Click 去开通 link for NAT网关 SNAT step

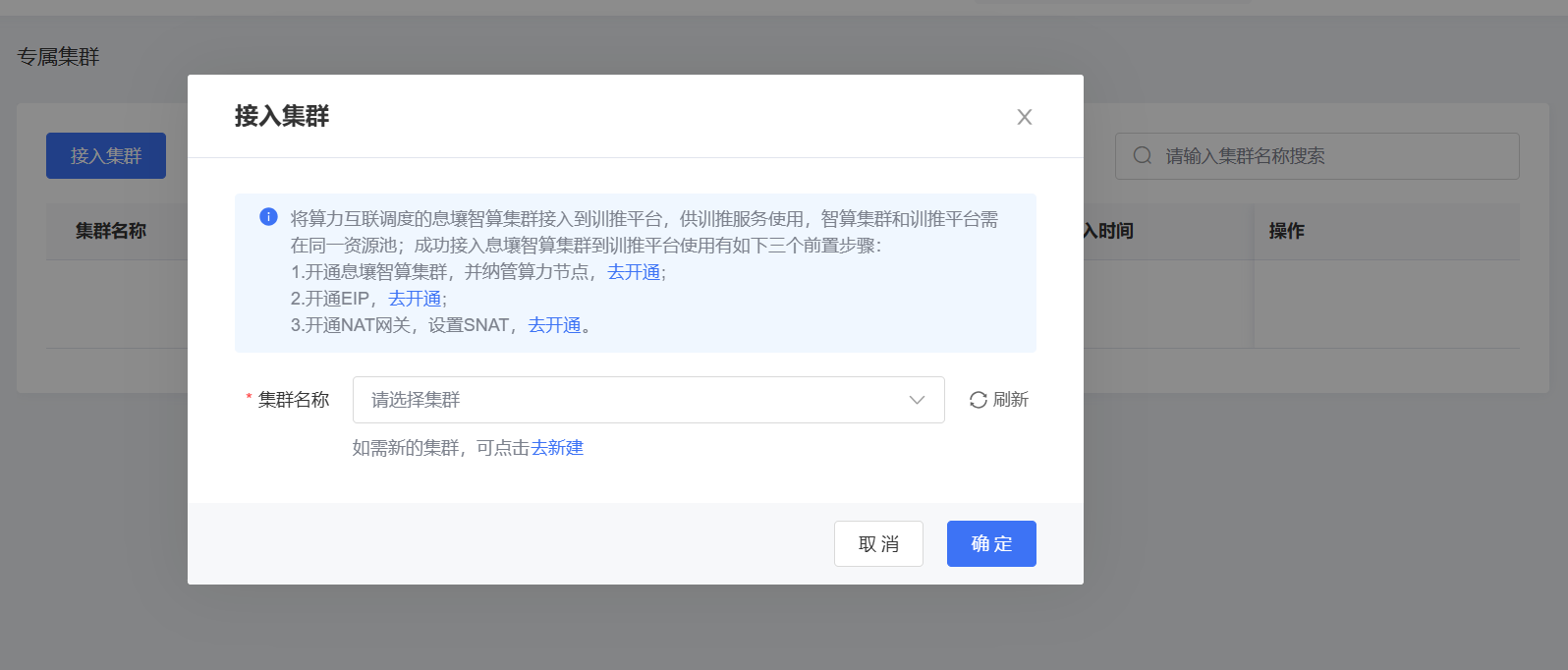555,325
